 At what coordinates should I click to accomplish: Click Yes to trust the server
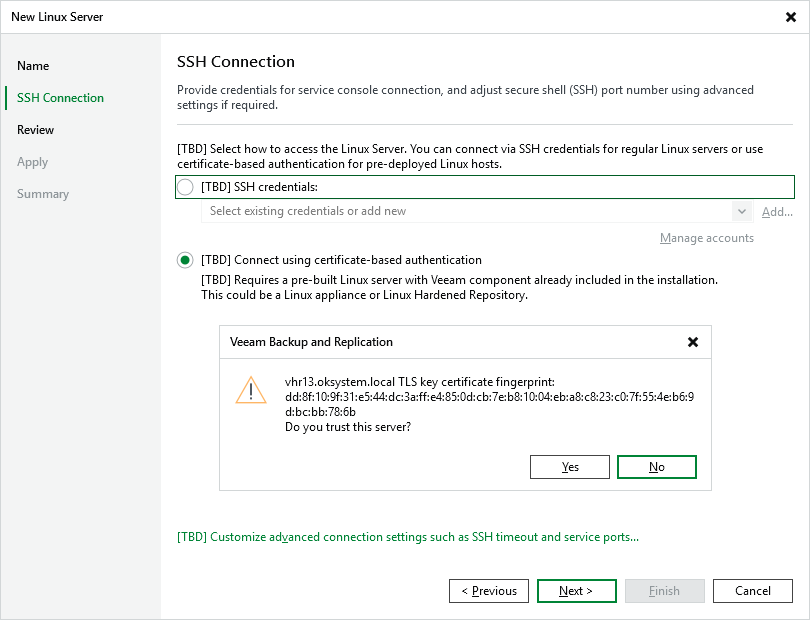click(x=569, y=466)
